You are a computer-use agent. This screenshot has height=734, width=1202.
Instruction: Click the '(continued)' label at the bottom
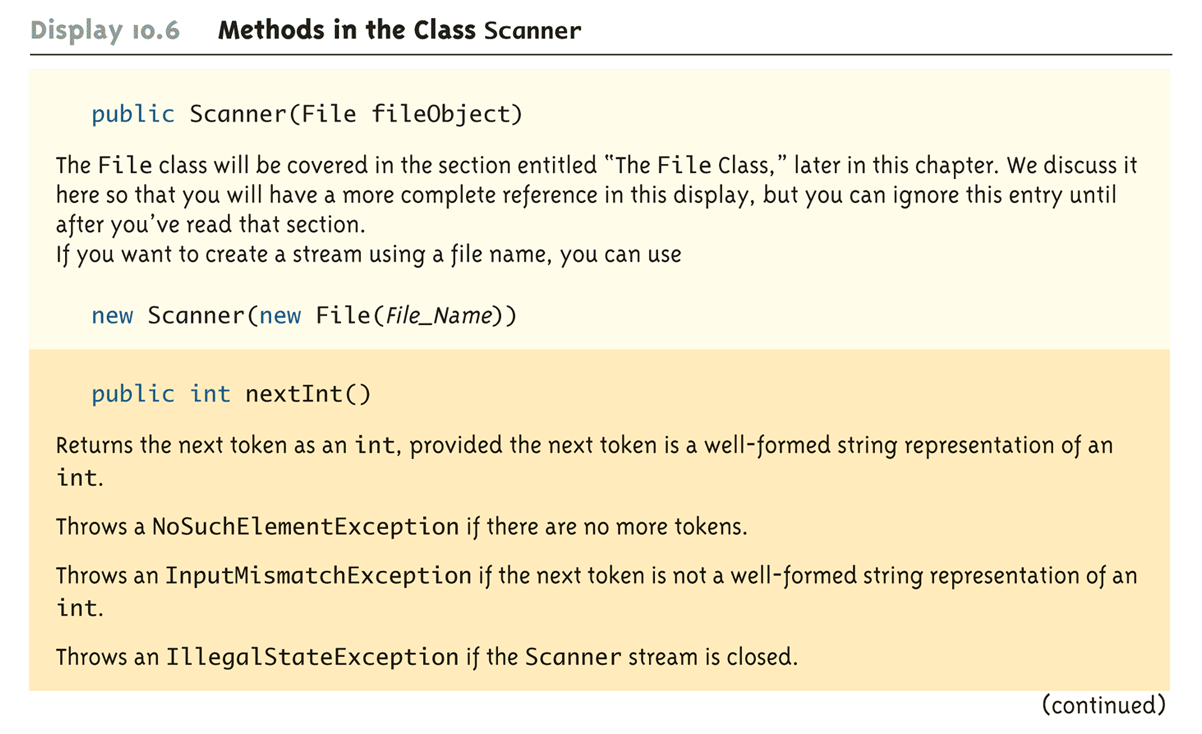(x=1103, y=706)
